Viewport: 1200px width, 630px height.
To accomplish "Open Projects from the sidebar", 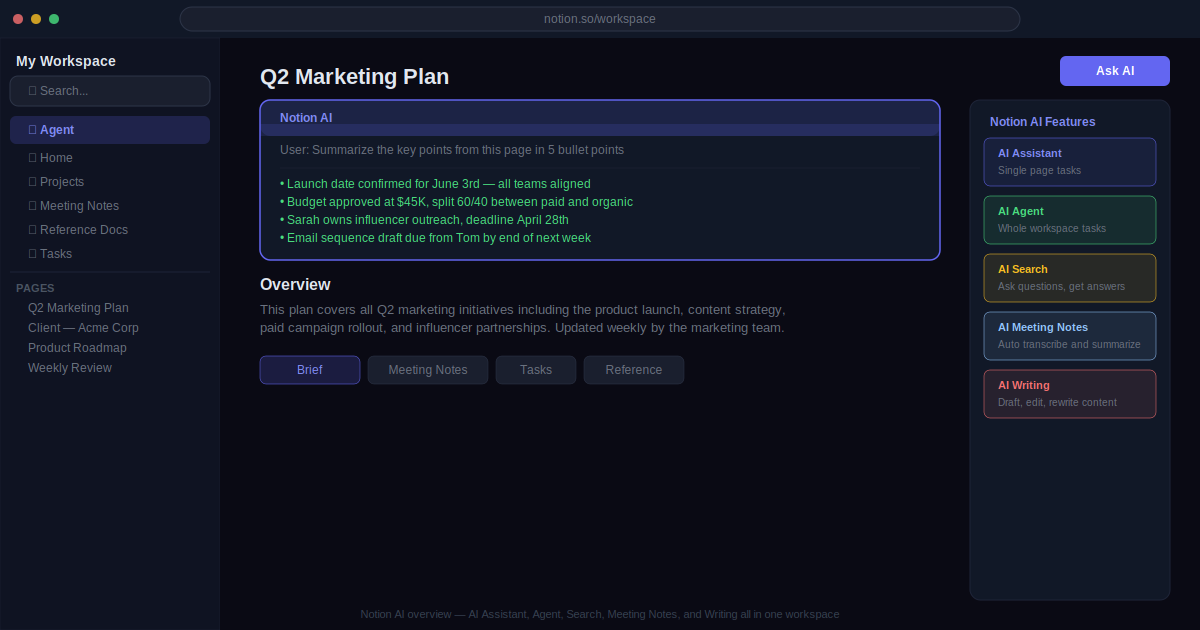I will point(110,182).
